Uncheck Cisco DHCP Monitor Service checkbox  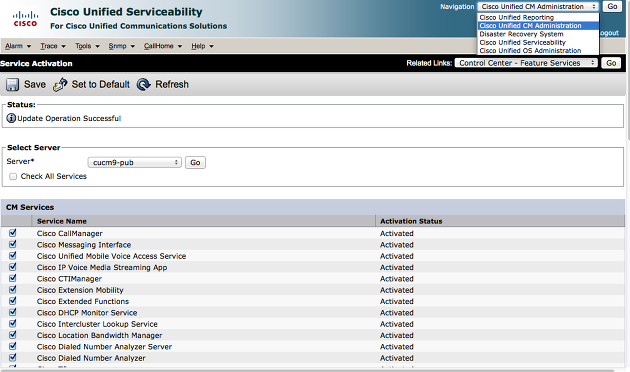point(13,312)
